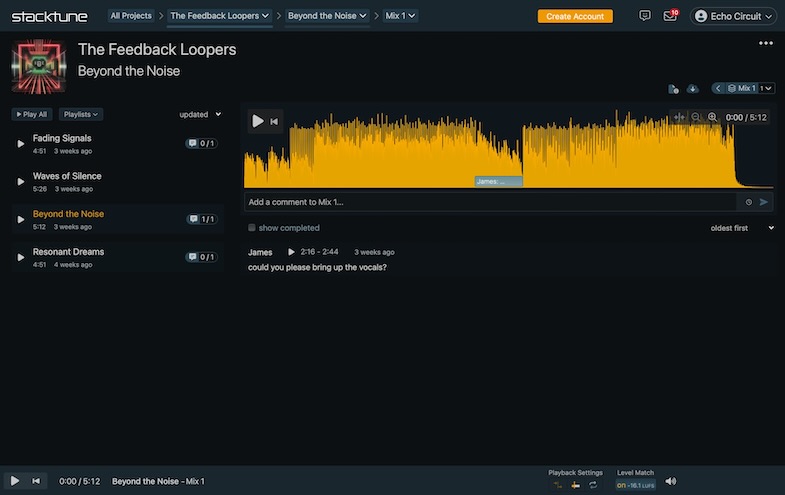Click the send comment arrow icon
Viewport: 785px width, 495px height.
pyautogui.click(x=763, y=202)
